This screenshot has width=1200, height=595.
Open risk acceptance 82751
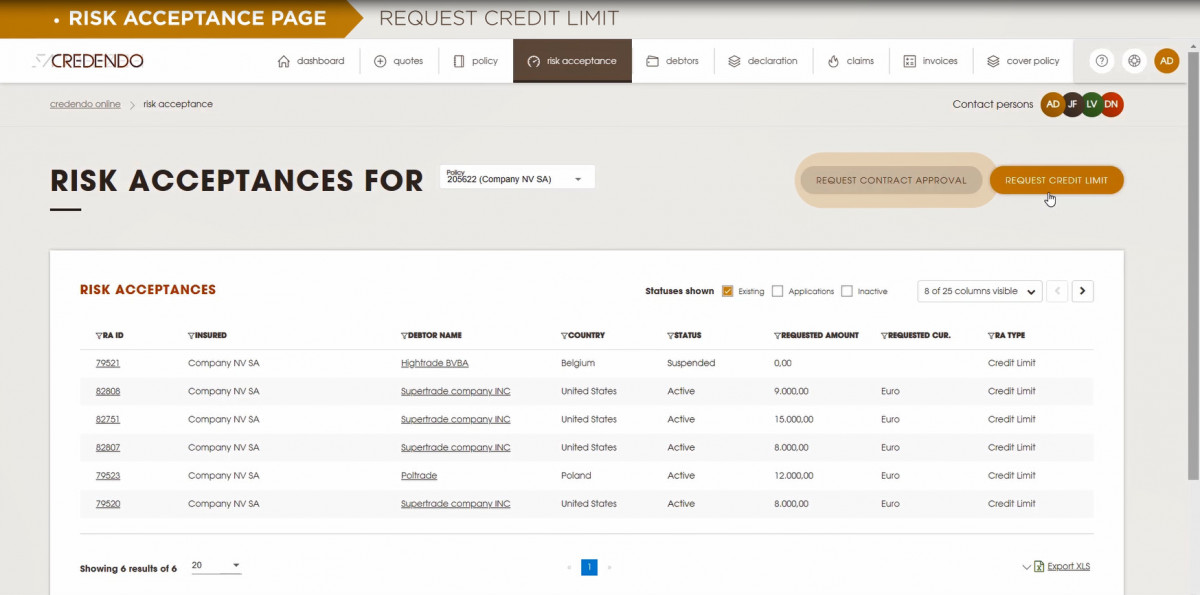pos(108,420)
